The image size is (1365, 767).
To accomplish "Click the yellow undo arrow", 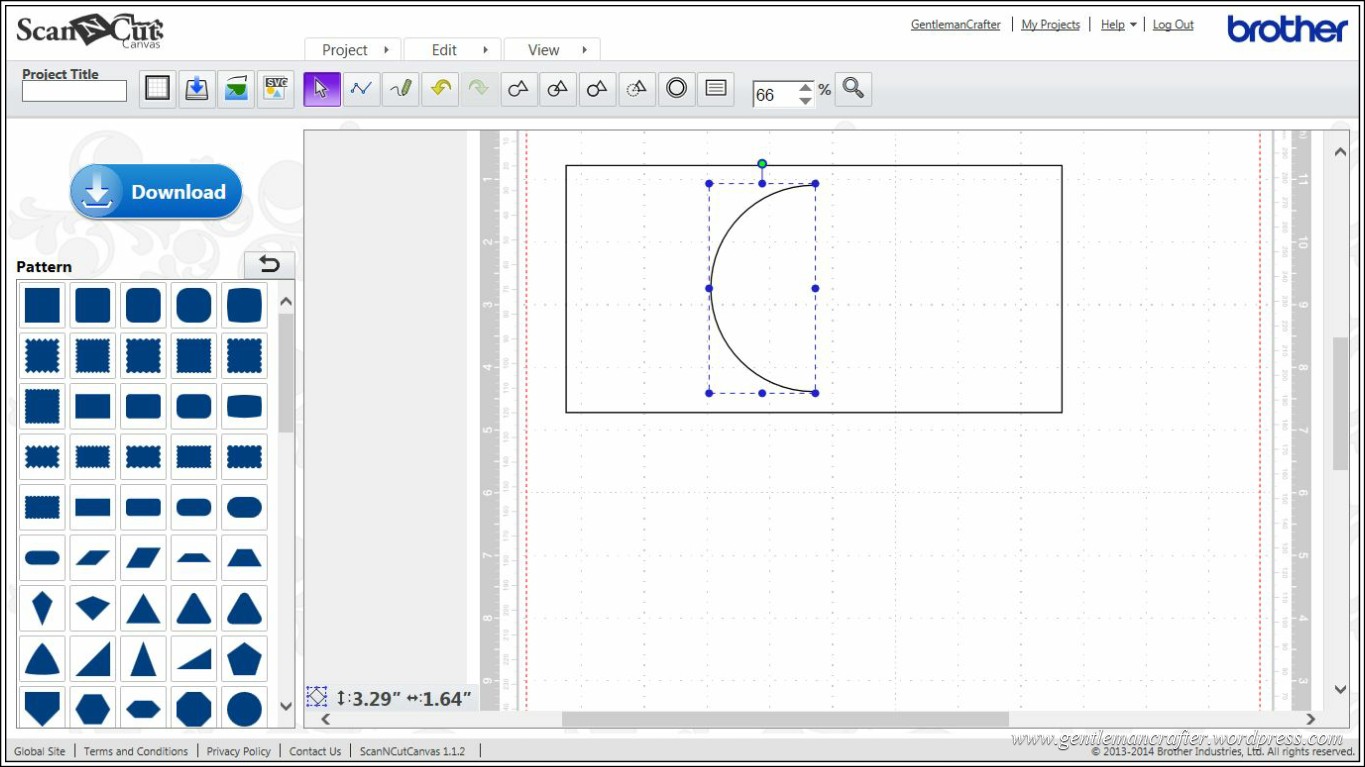I will tap(440, 88).
